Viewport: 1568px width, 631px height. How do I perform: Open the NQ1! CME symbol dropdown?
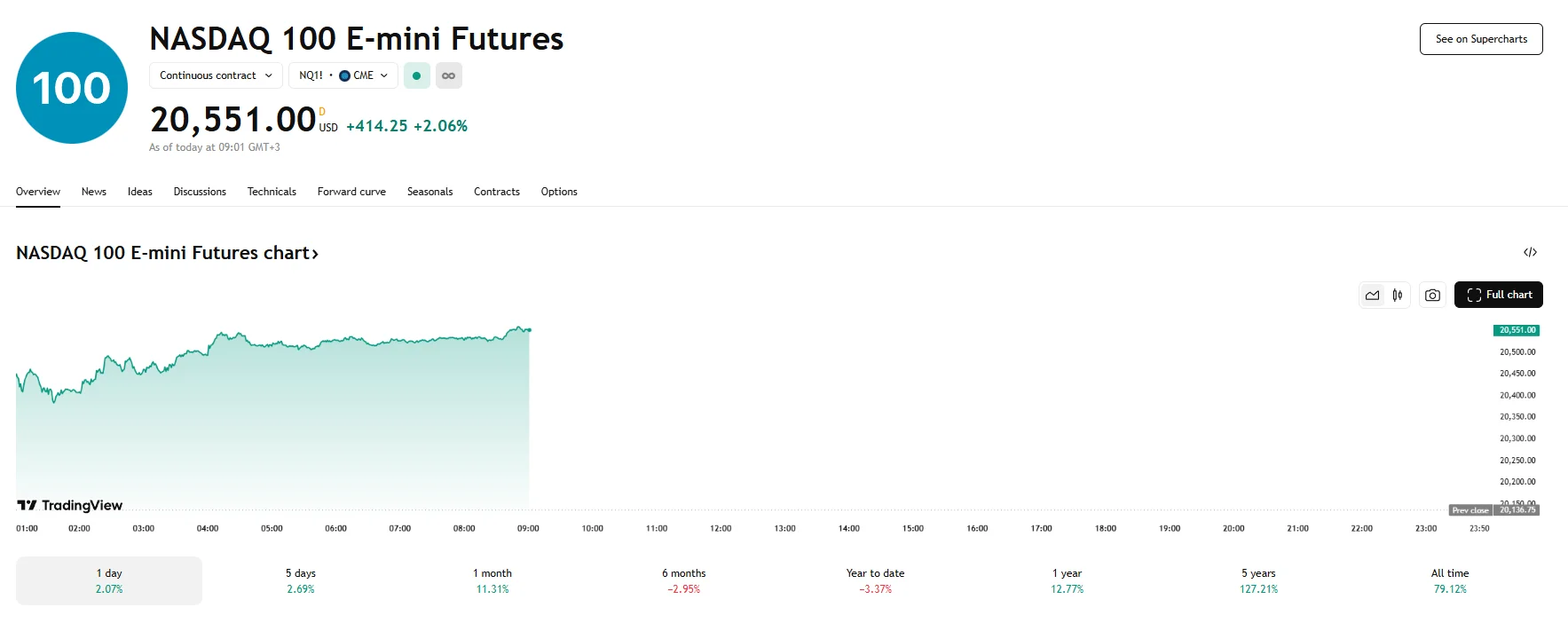coord(343,75)
